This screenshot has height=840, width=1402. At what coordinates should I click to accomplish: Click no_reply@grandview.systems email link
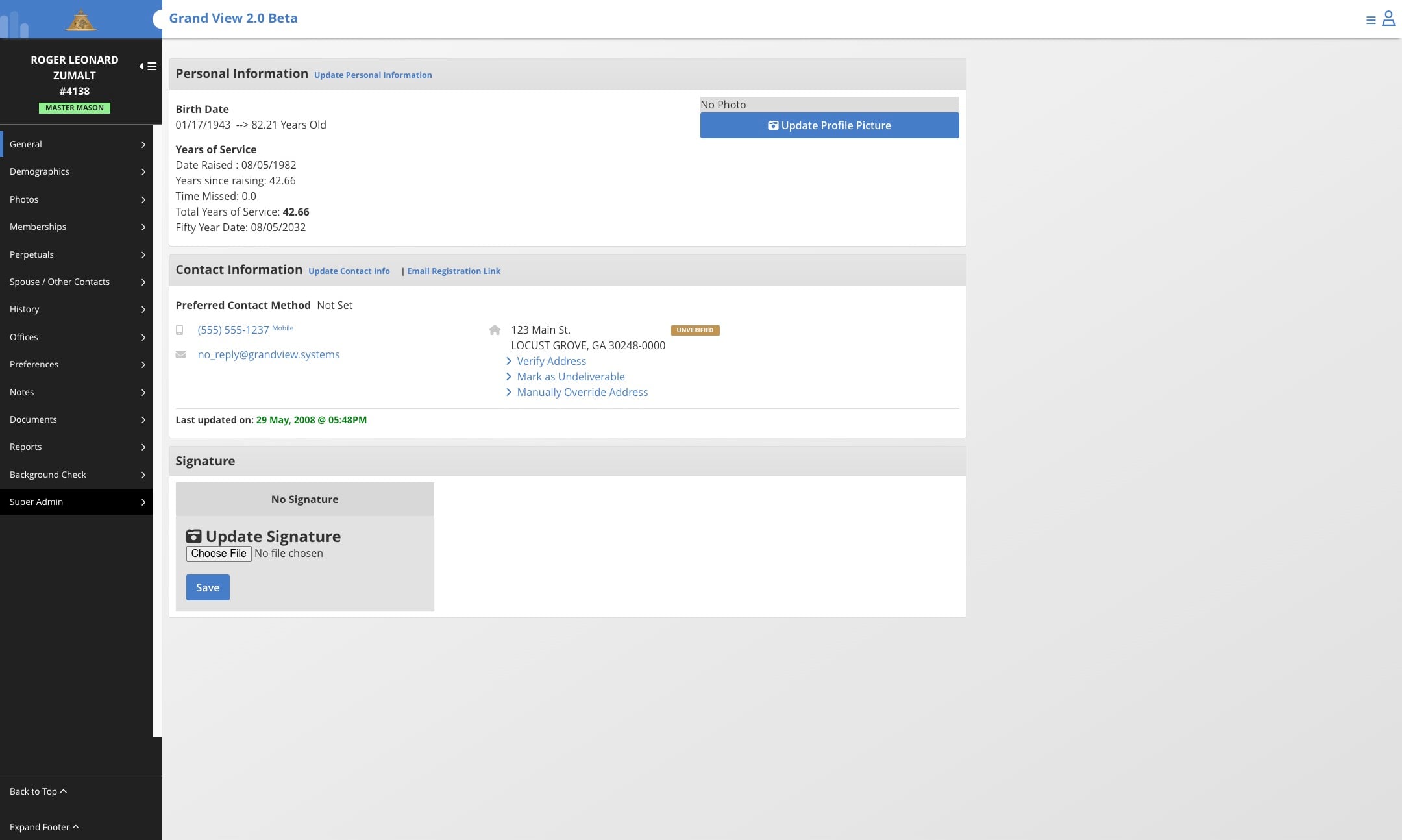coord(269,354)
